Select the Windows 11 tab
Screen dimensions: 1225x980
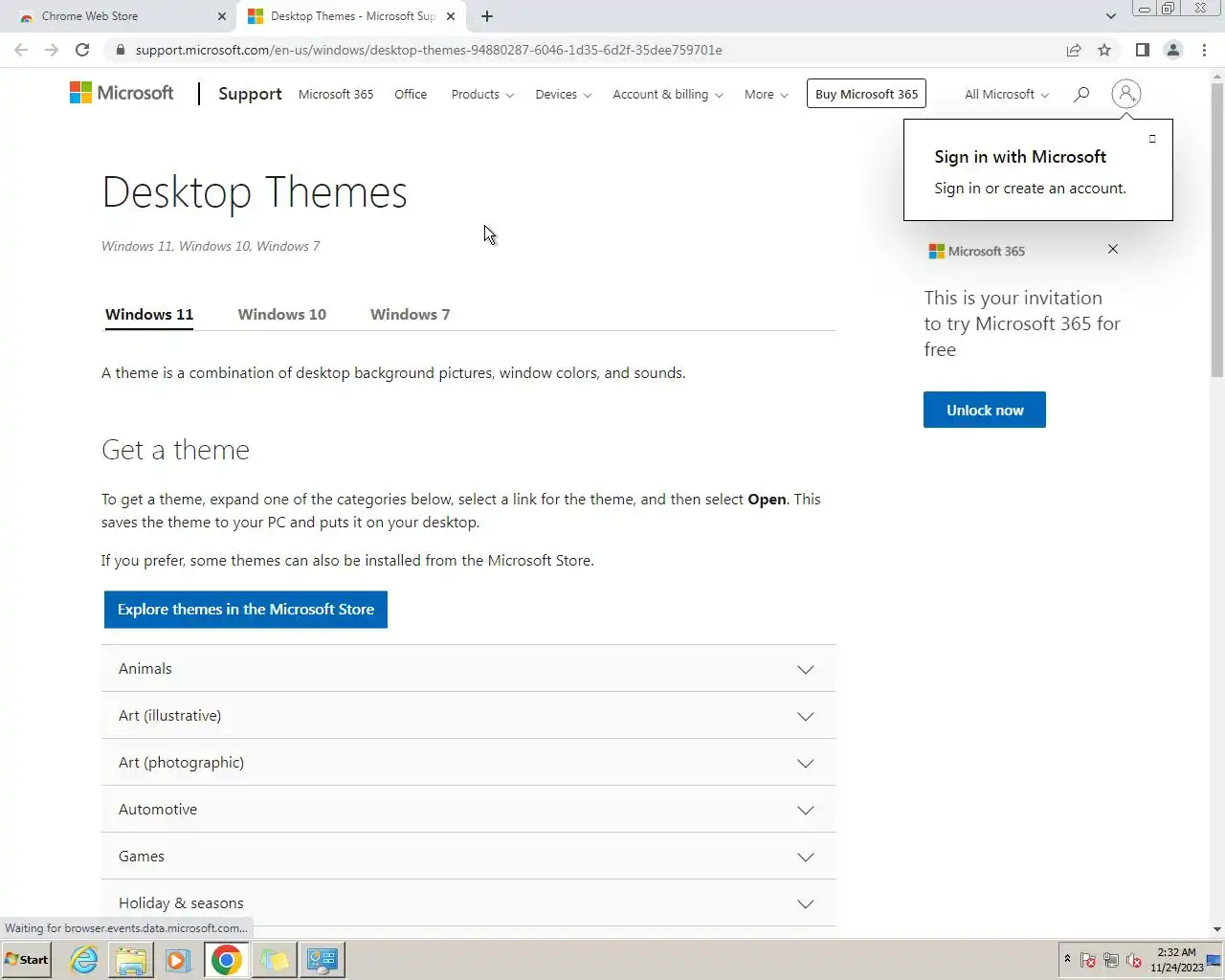click(149, 314)
